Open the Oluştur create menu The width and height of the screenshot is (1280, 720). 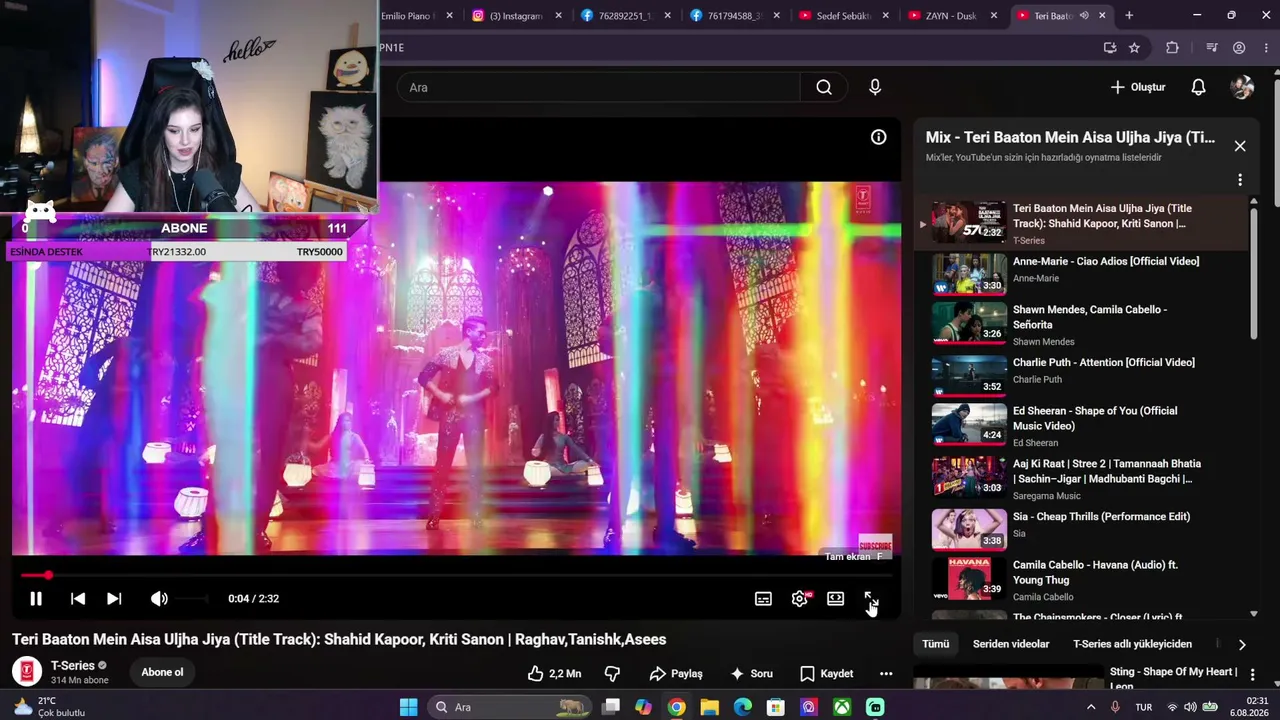(x=1138, y=88)
